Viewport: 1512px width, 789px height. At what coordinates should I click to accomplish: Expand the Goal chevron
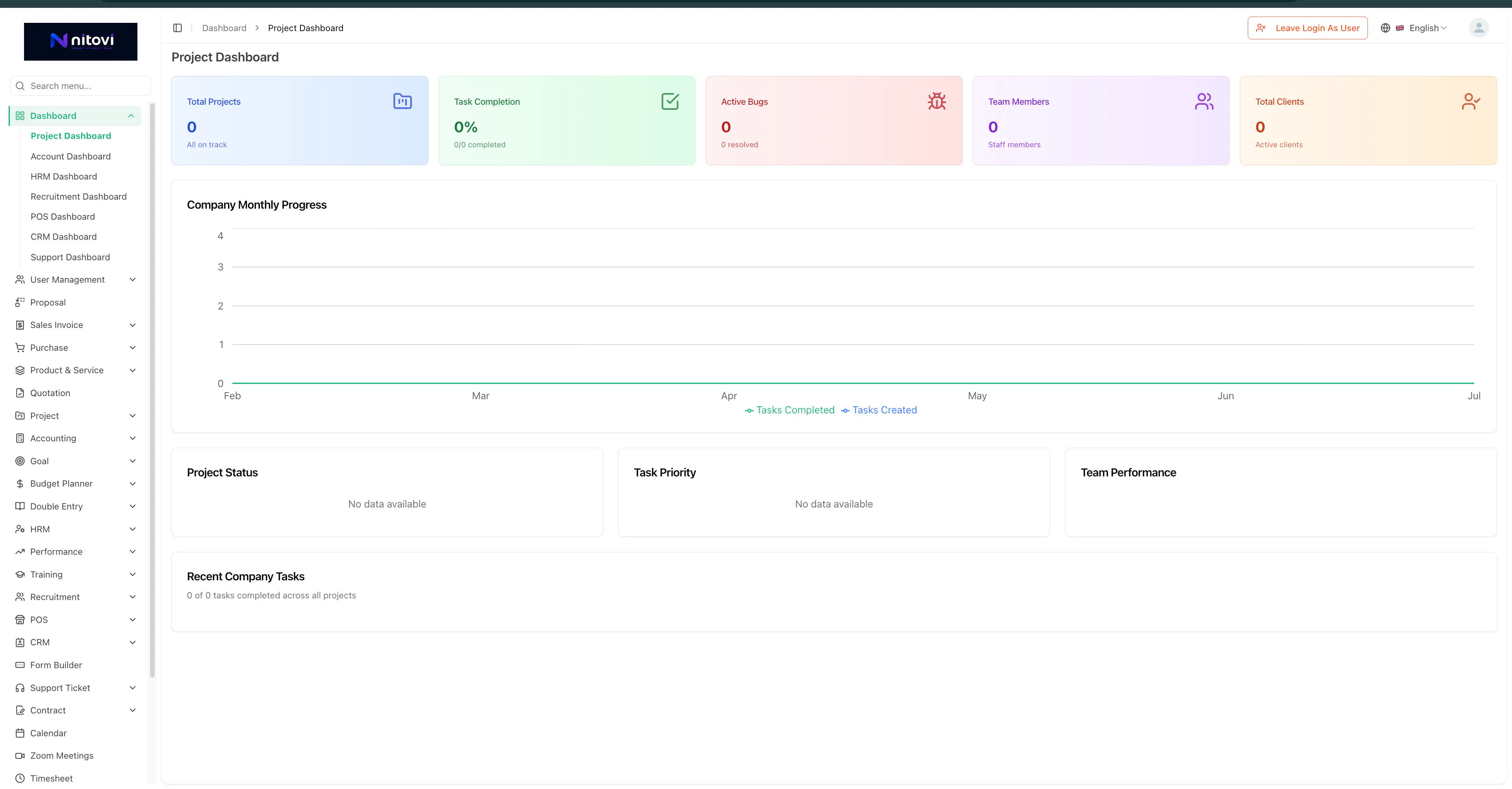[133, 461]
